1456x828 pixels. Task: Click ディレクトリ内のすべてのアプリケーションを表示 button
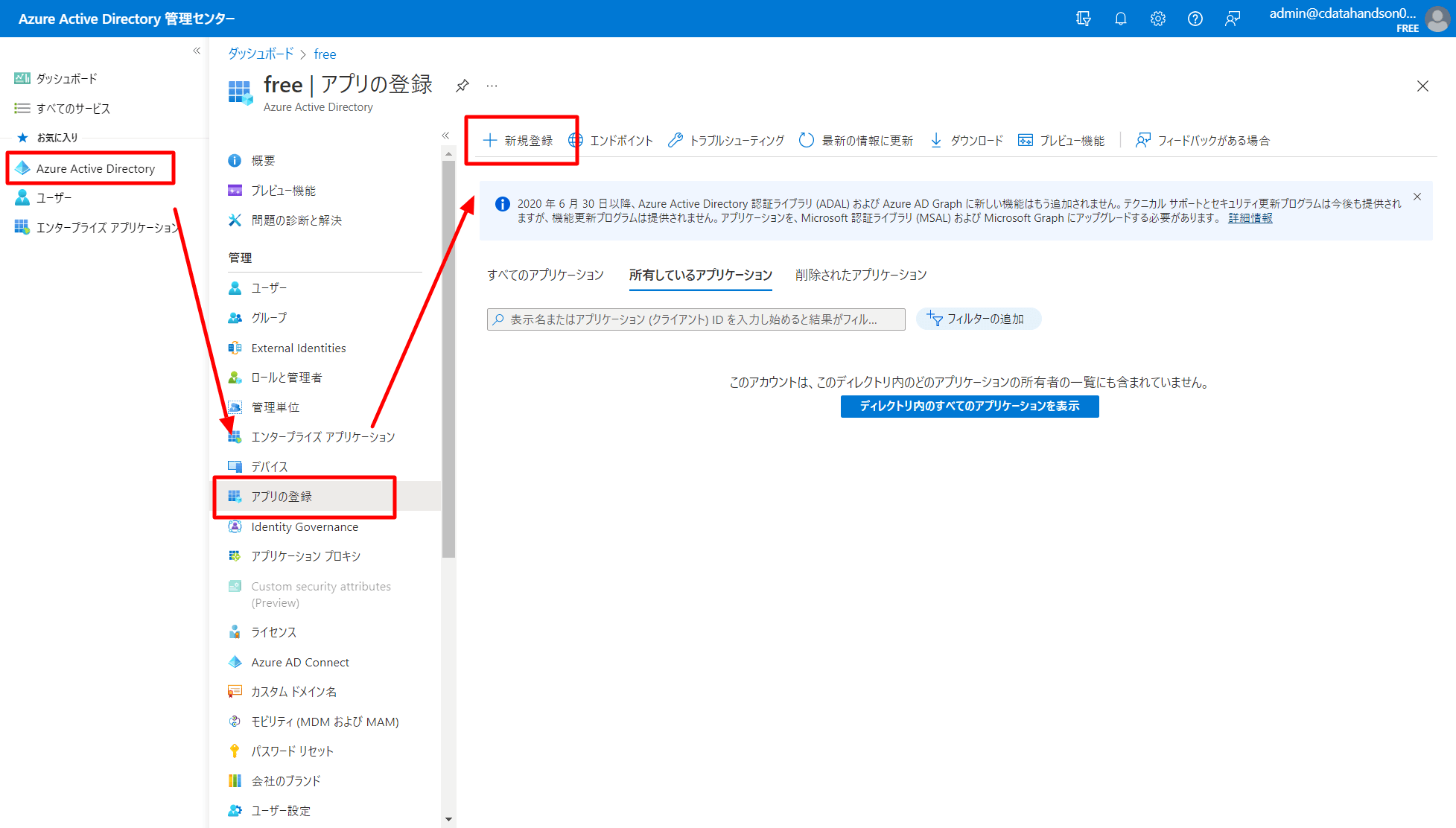click(x=969, y=407)
